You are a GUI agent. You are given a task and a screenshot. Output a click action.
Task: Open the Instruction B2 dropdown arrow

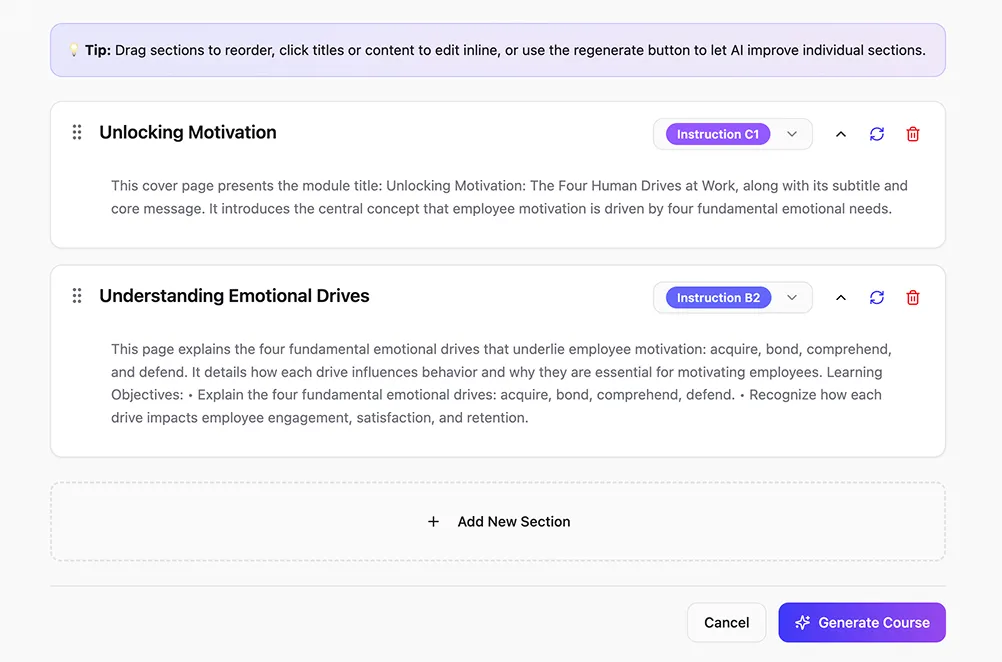coord(792,298)
